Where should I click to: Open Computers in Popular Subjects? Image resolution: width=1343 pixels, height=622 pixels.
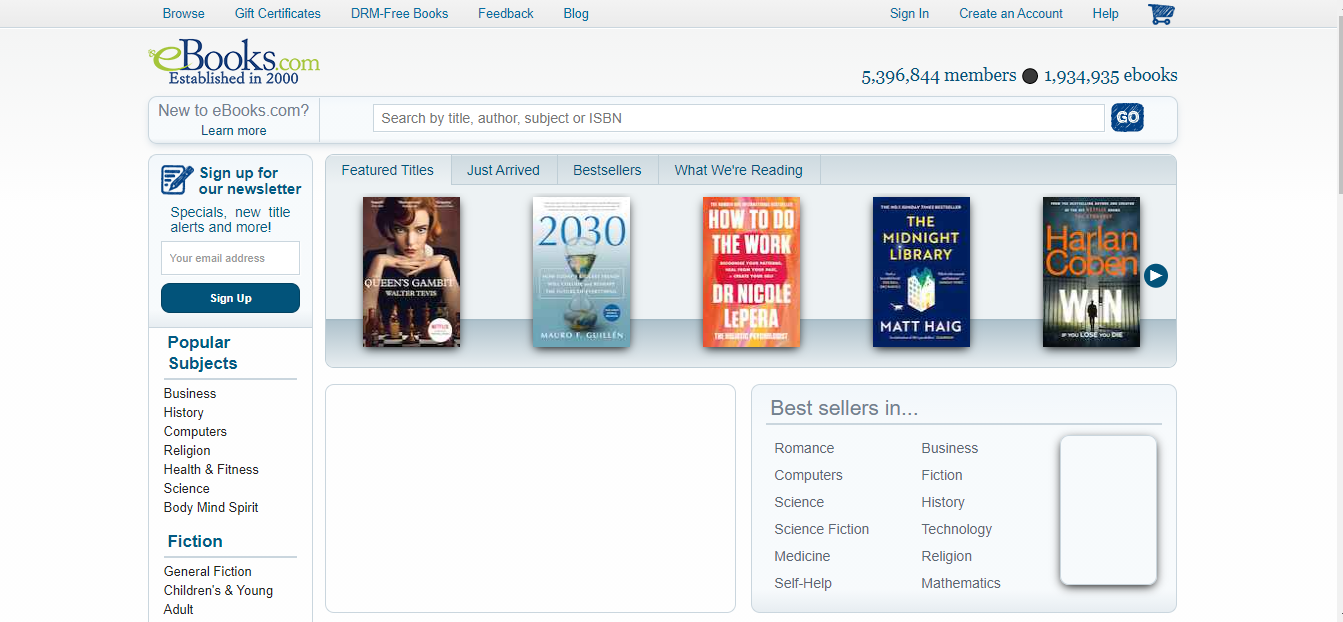tap(195, 431)
